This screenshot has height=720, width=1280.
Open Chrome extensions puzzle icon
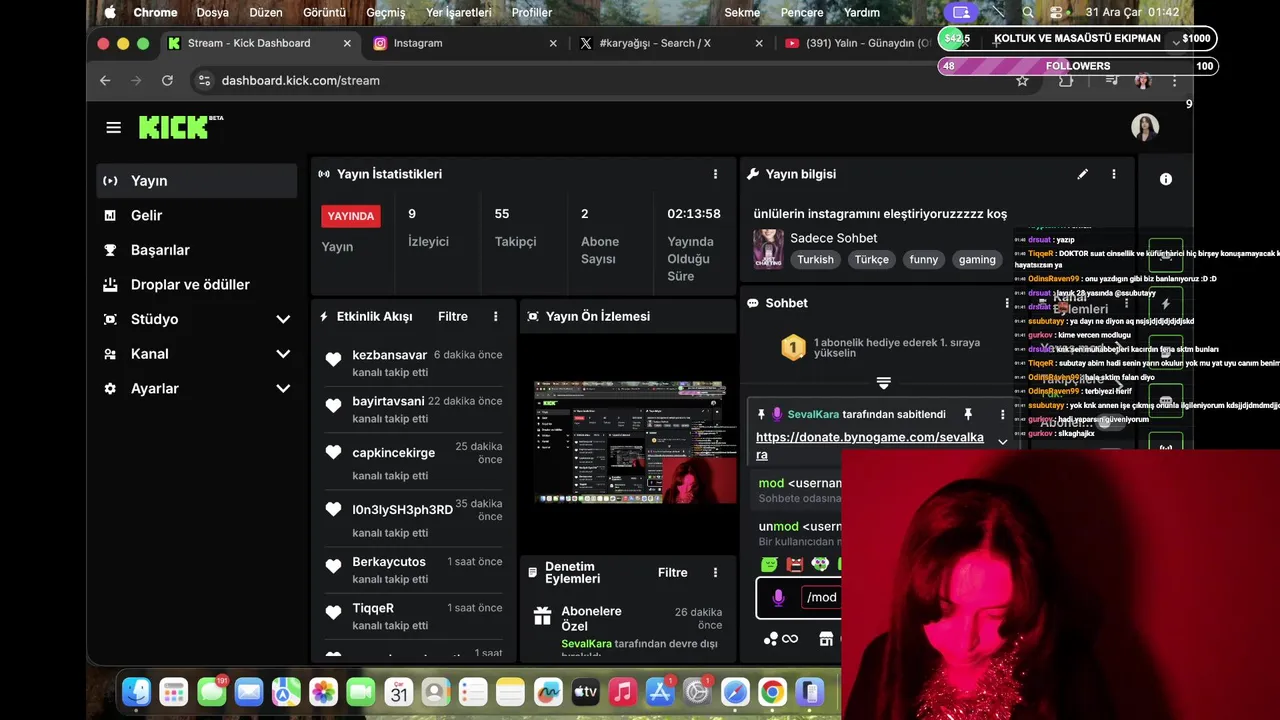(x=1066, y=80)
